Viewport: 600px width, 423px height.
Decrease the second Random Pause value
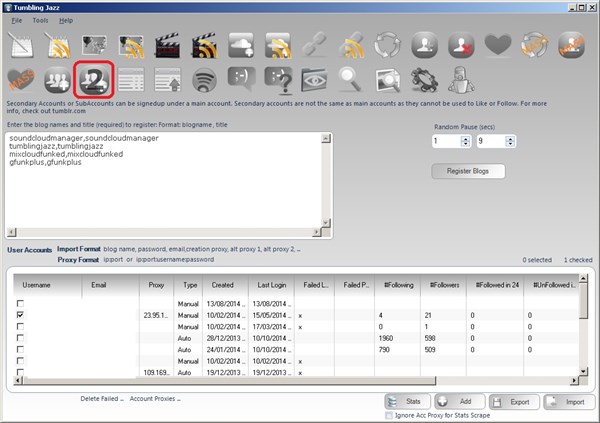(510, 144)
